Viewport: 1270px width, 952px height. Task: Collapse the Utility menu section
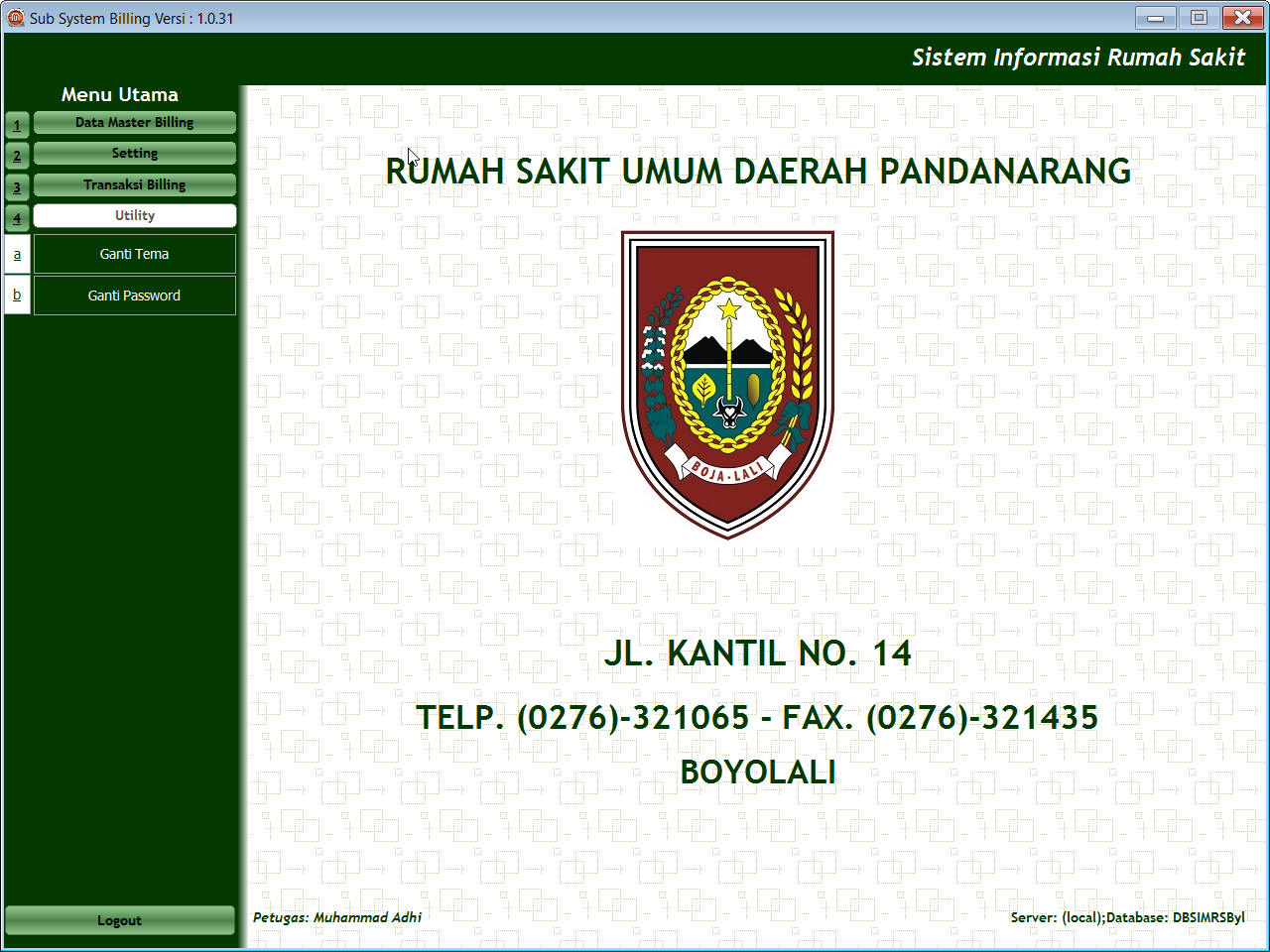pos(135,216)
